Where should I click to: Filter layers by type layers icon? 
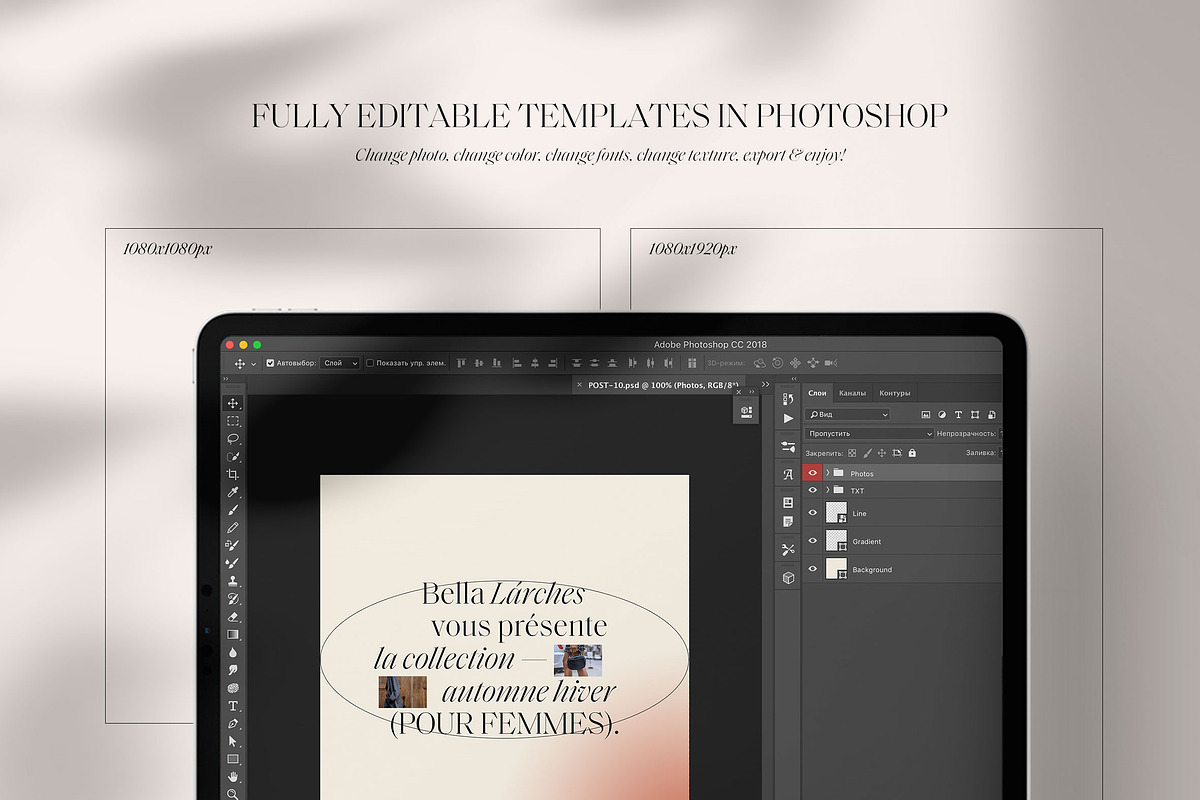(x=958, y=414)
